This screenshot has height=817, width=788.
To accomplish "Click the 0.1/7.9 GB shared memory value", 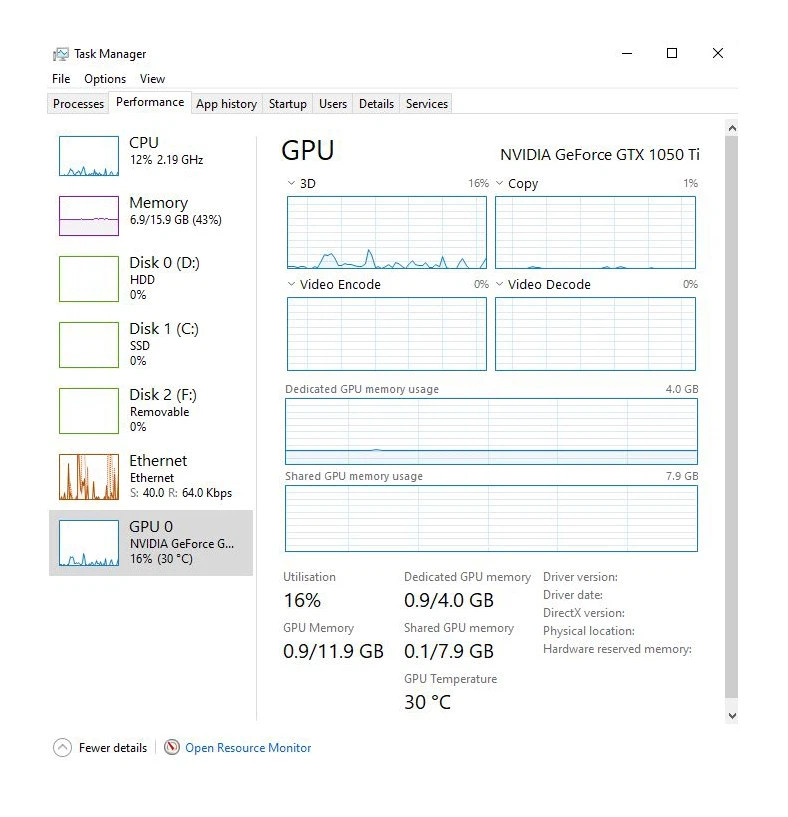I will (449, 651).
